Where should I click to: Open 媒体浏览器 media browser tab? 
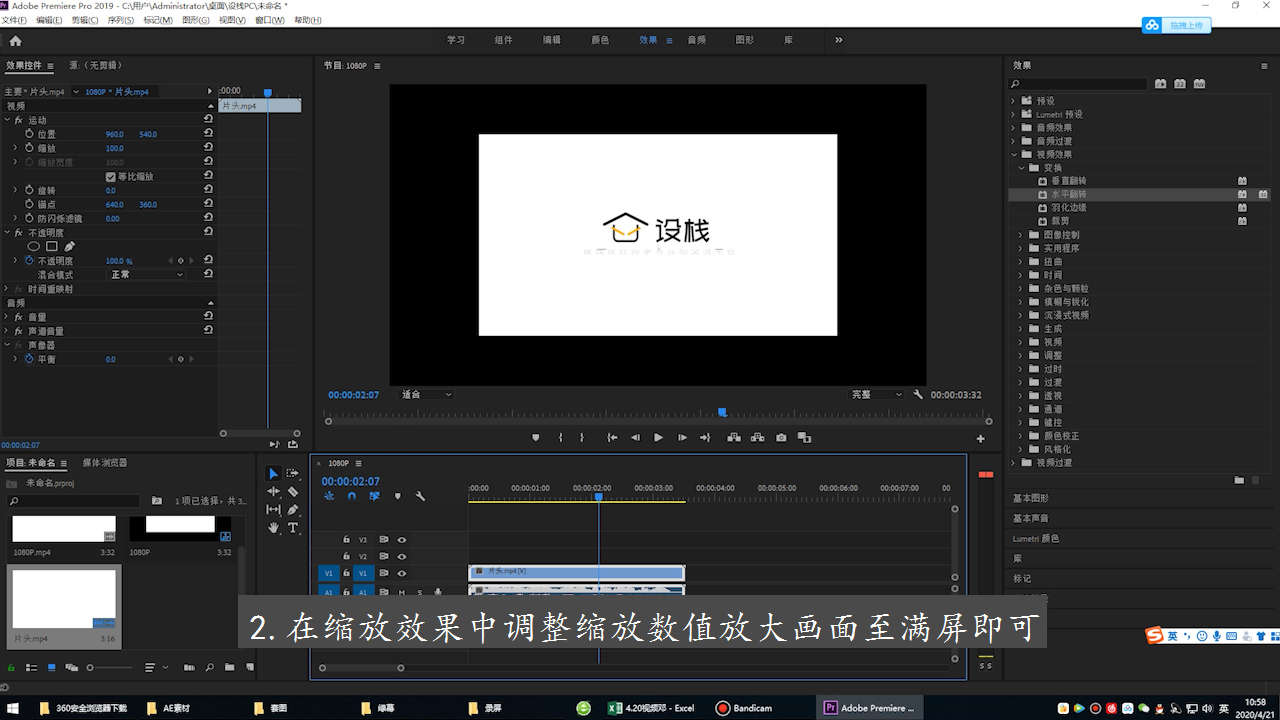(105, 463)
